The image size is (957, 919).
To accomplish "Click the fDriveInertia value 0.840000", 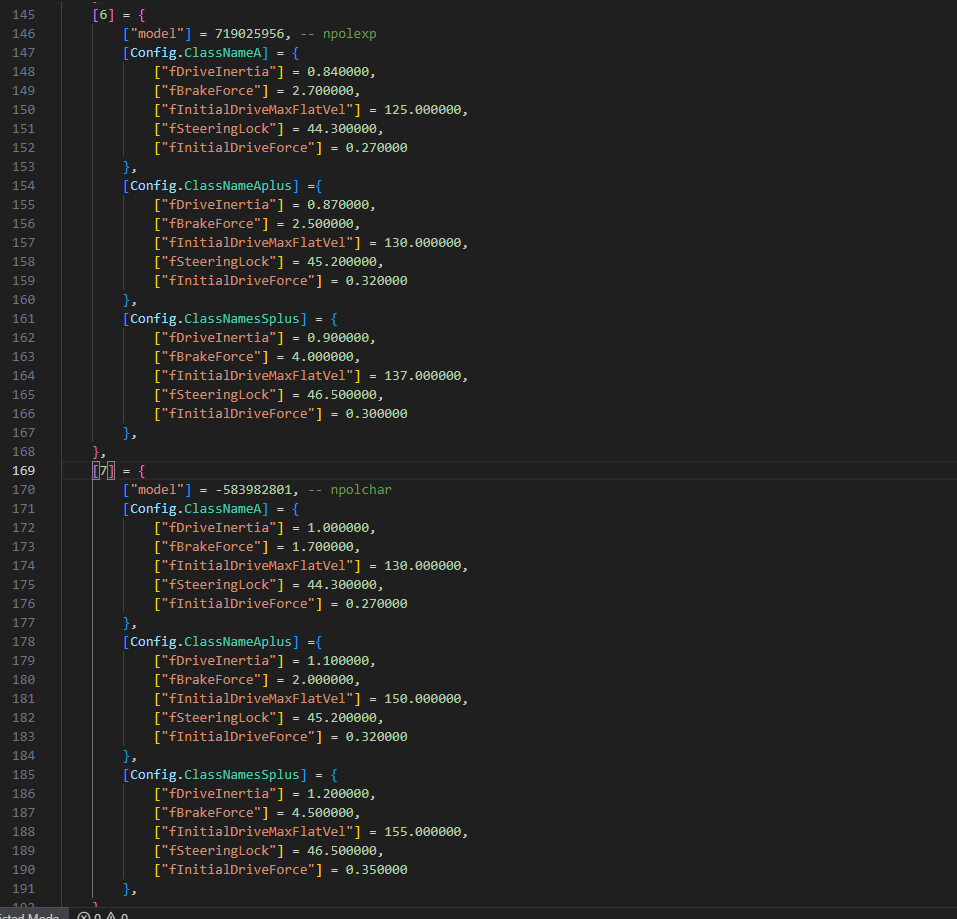I will click(338, 71).
